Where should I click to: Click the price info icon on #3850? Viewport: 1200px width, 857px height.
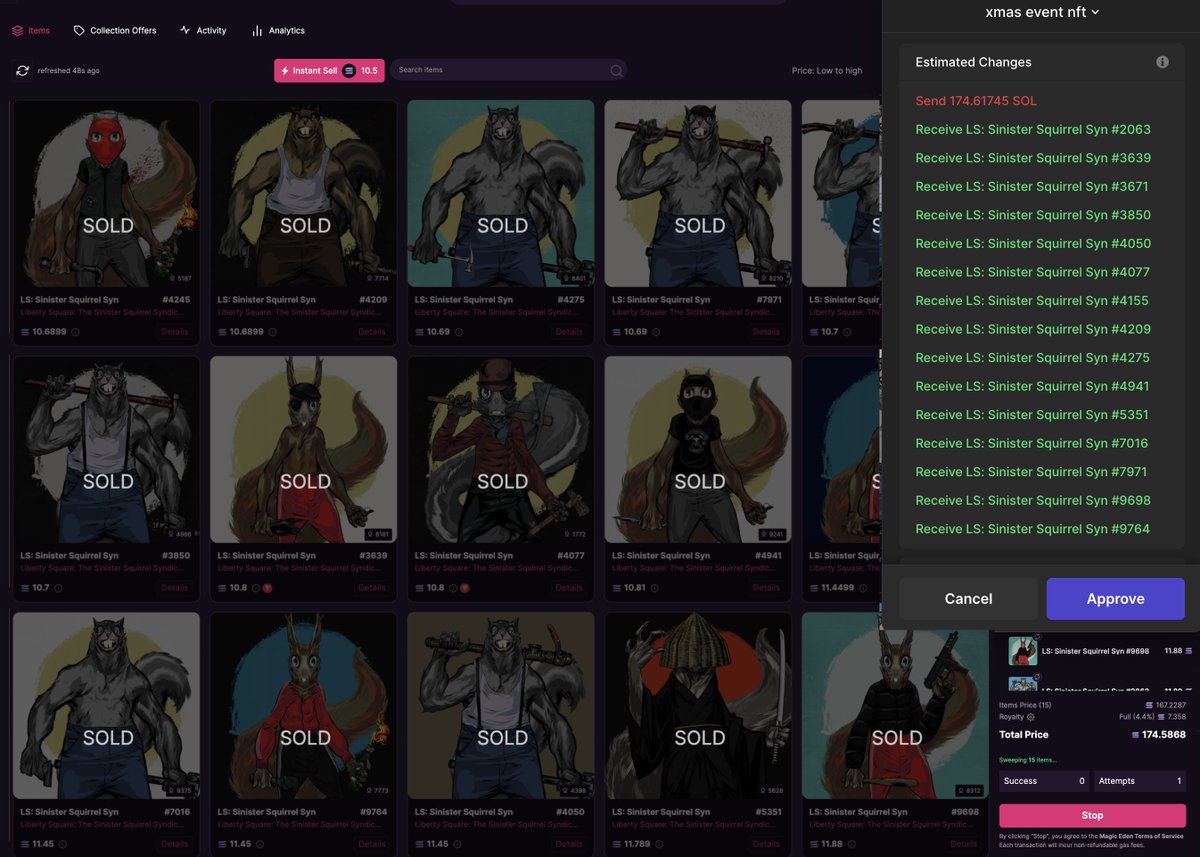coord(58,588)
